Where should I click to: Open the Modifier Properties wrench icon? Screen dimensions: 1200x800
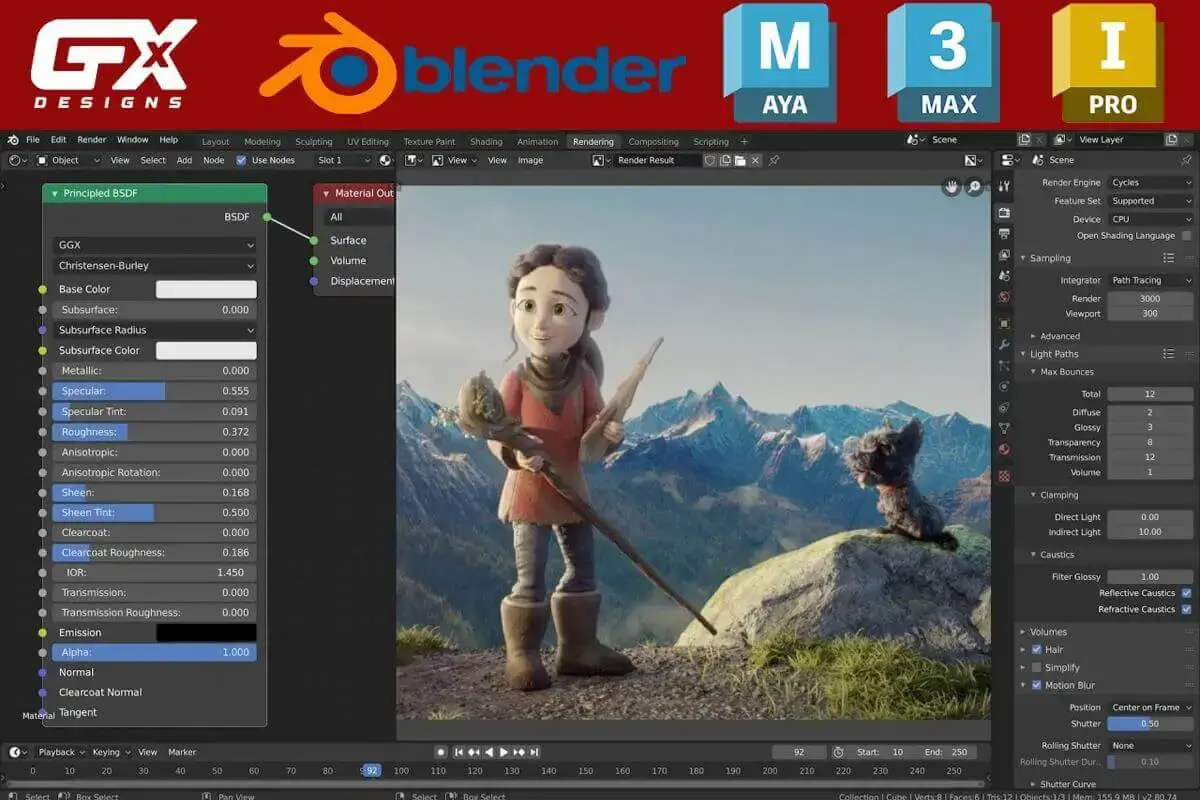pos(1006,342)
